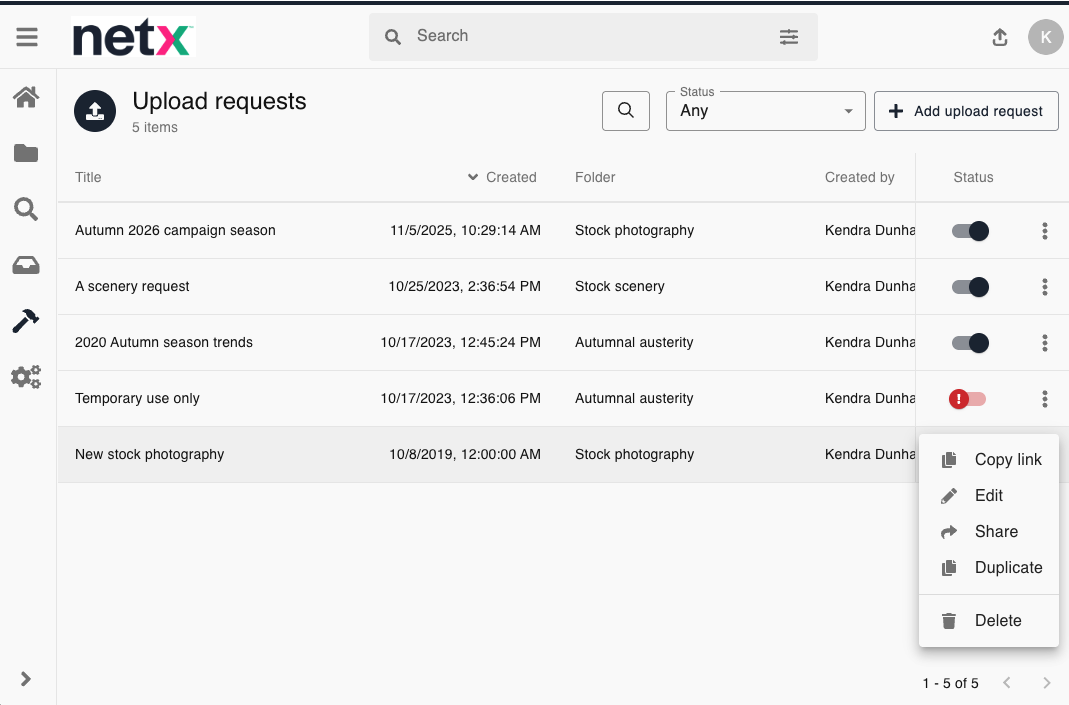Click the search button beside Status filter
The width and height of the screenshot is (1069, 705).
tap(626, 111)
